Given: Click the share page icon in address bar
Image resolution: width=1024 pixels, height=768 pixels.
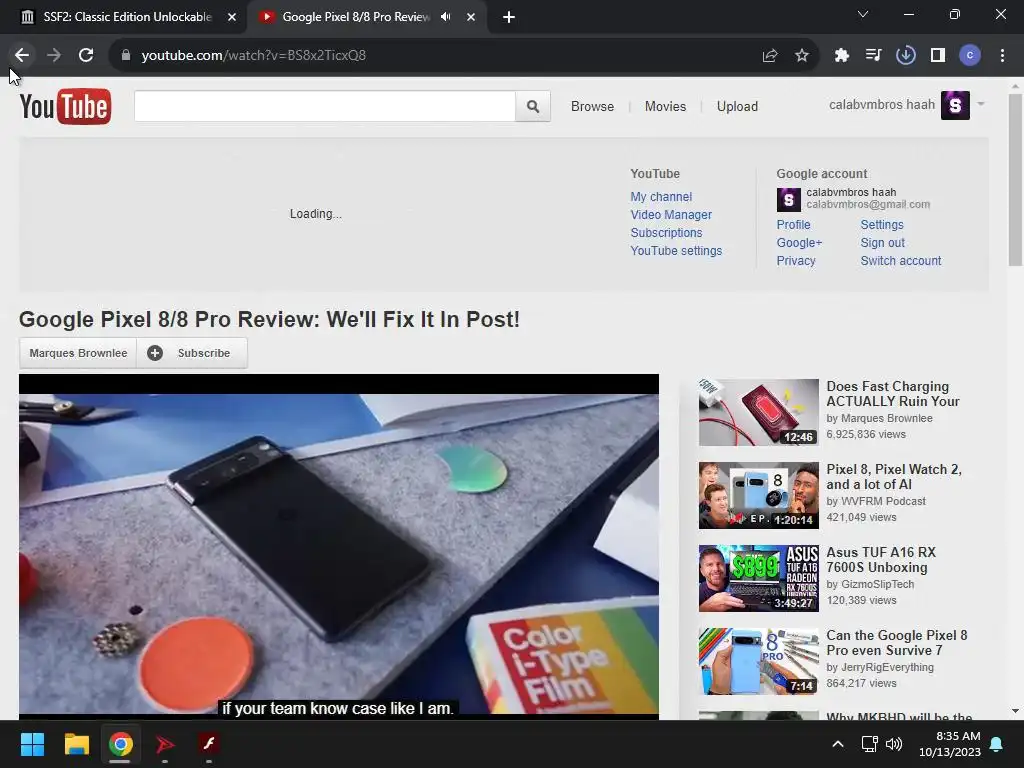Looking at the screenshot, I should (x=770, y=56).
